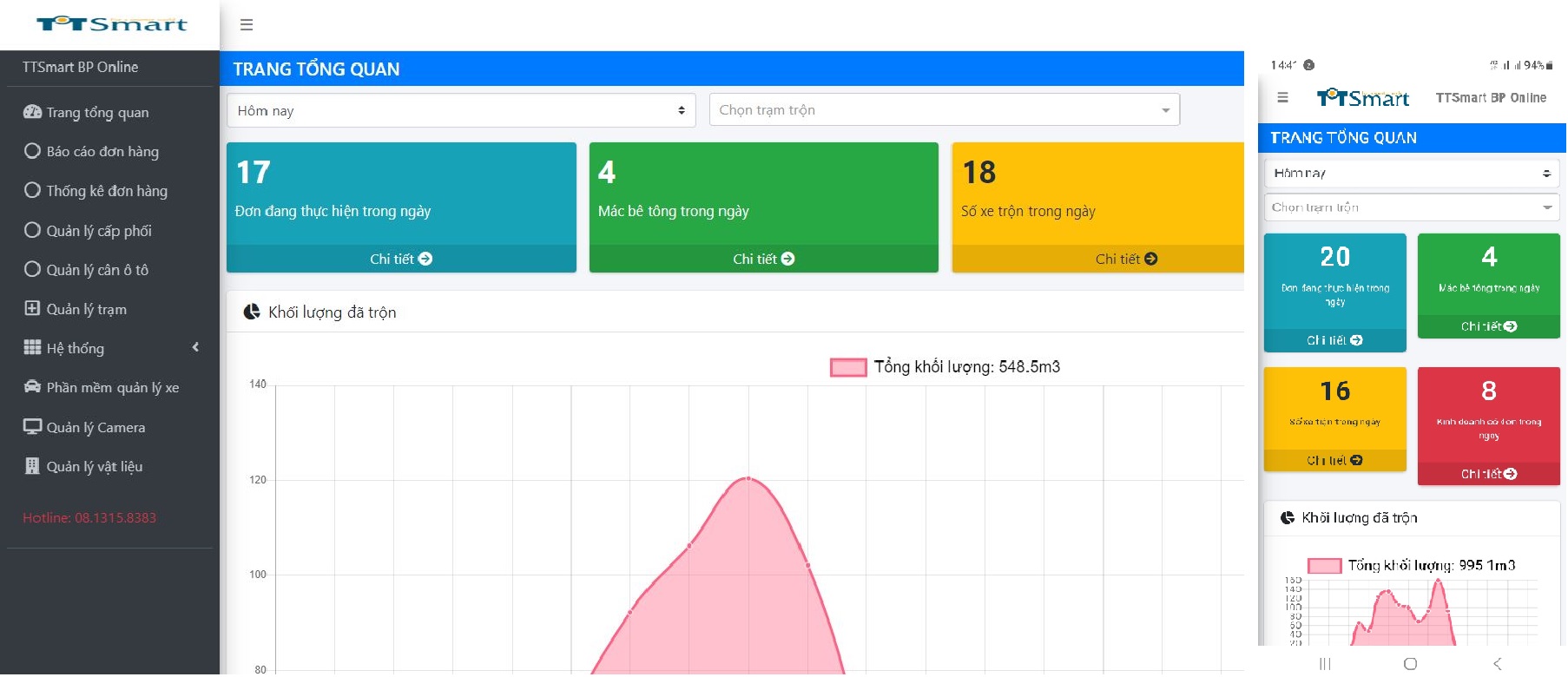Tap the Android home button in mobile view
This screenshot has width=1568, height=677.
[1410, 663]
